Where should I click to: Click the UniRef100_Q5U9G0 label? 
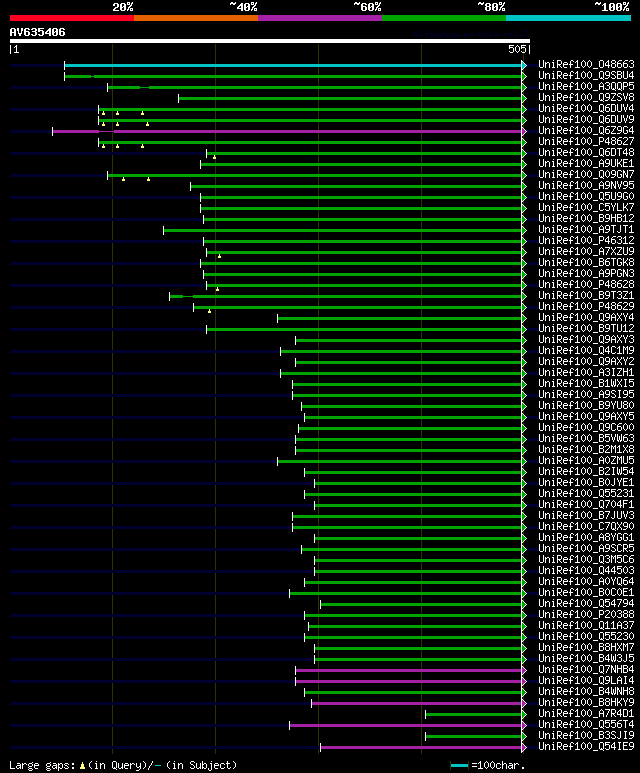586,196
